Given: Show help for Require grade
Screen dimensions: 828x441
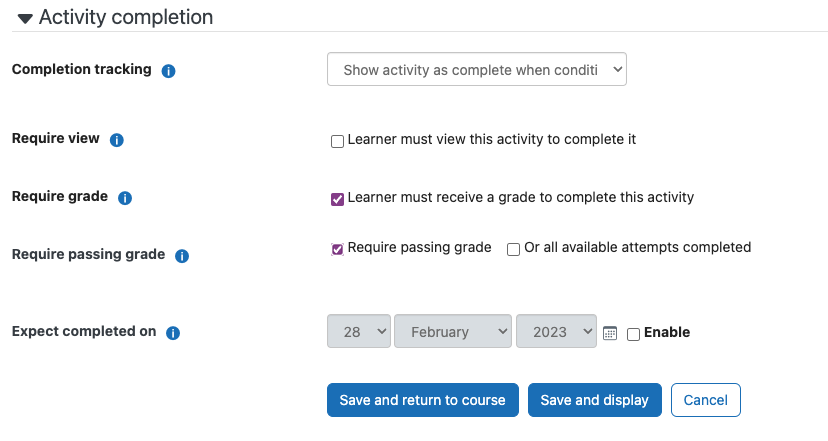Looking at the screenshot, I should 125,198.
